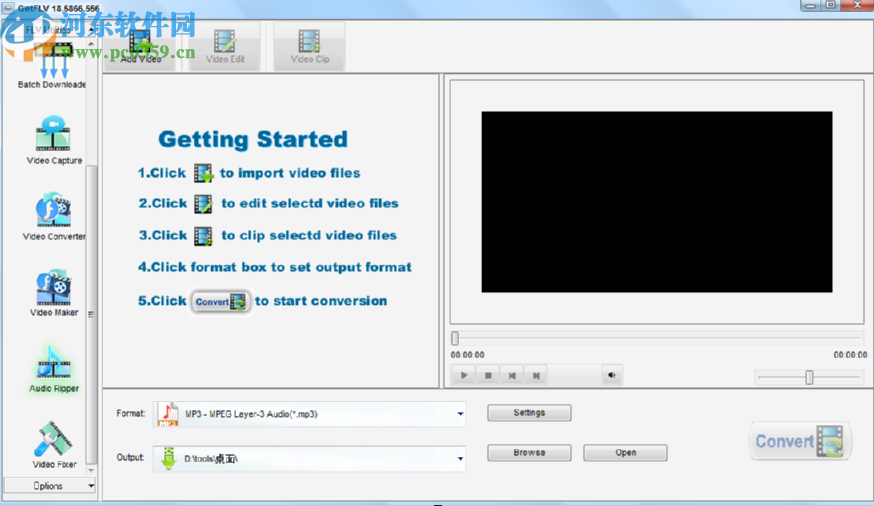Click the total duration 00:00:00 label

coord(850,355)
